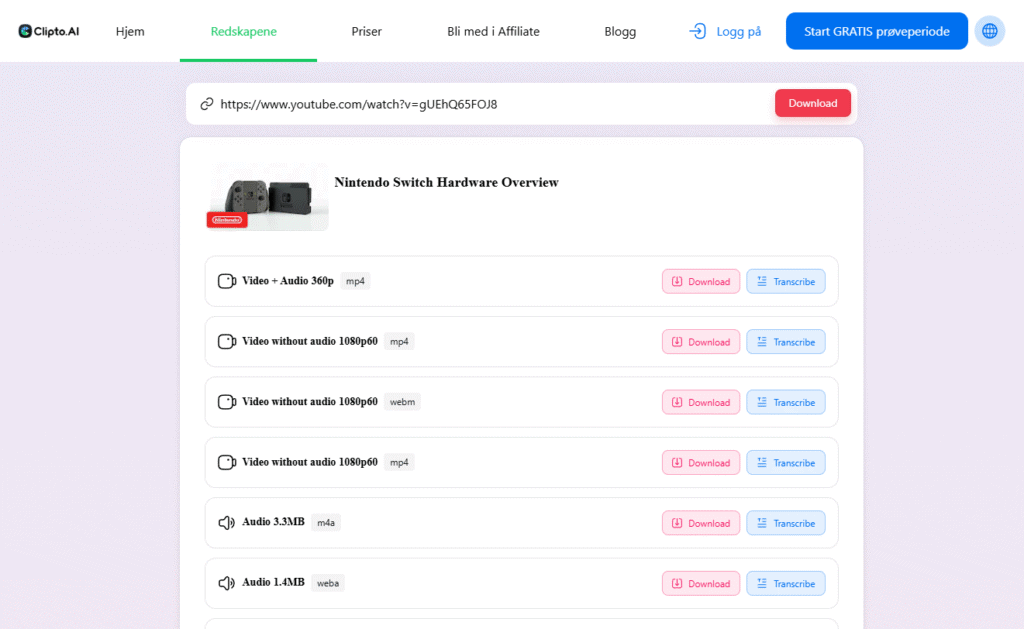Click the speaker icon for Audio 1.4MB
The width and height of the screenshot is (1024, 629).
tap(227, 583)
